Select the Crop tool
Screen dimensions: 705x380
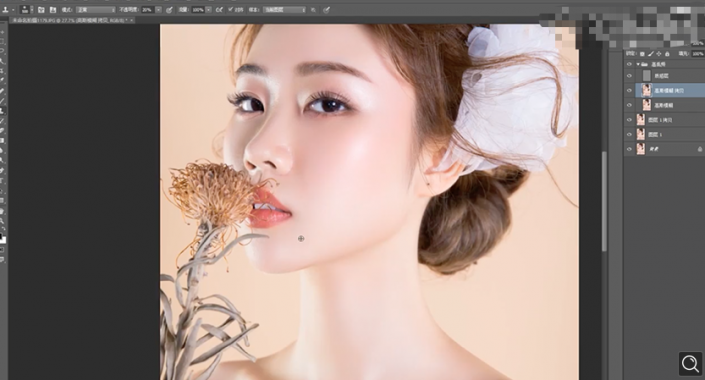[x=3, y=71]
